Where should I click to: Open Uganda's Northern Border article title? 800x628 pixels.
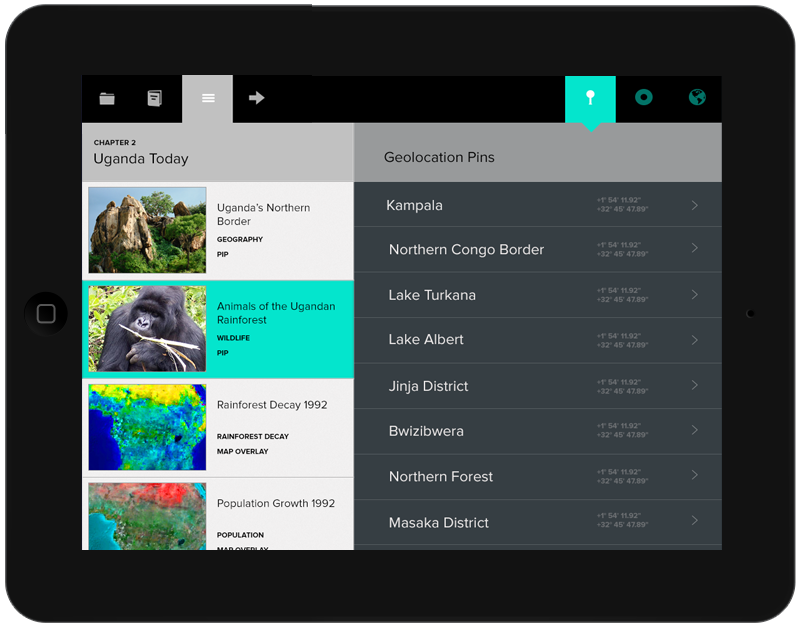(x=263, y=214)
